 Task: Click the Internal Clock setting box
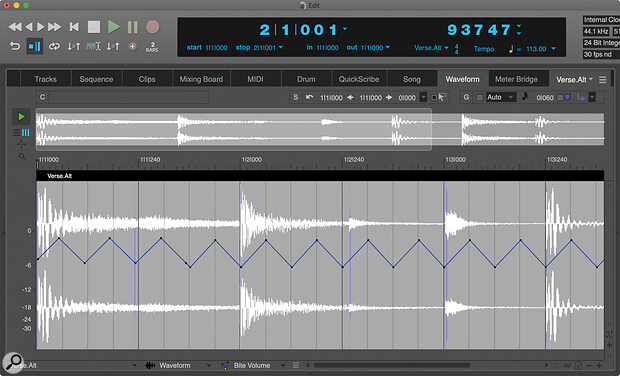coord(601,20)
